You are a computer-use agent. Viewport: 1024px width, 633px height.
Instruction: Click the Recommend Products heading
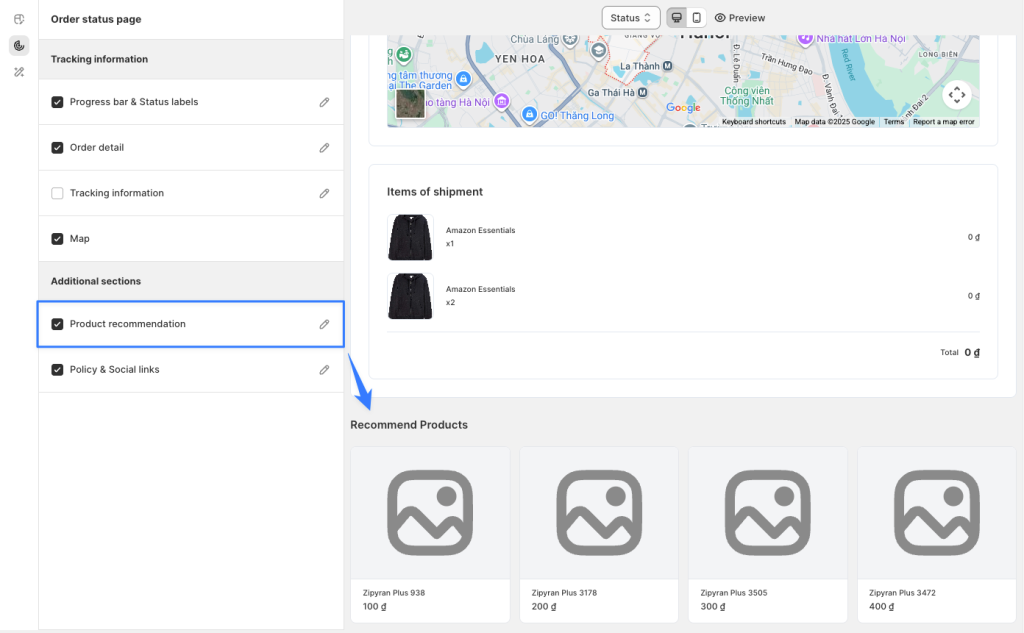tap(409, 425)
